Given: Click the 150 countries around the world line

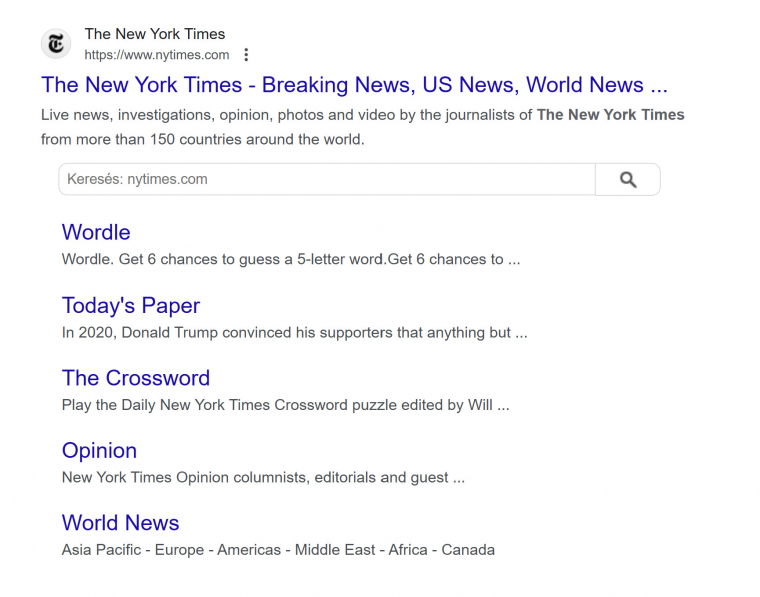Looking at the screenshot, I should [203, 140].
